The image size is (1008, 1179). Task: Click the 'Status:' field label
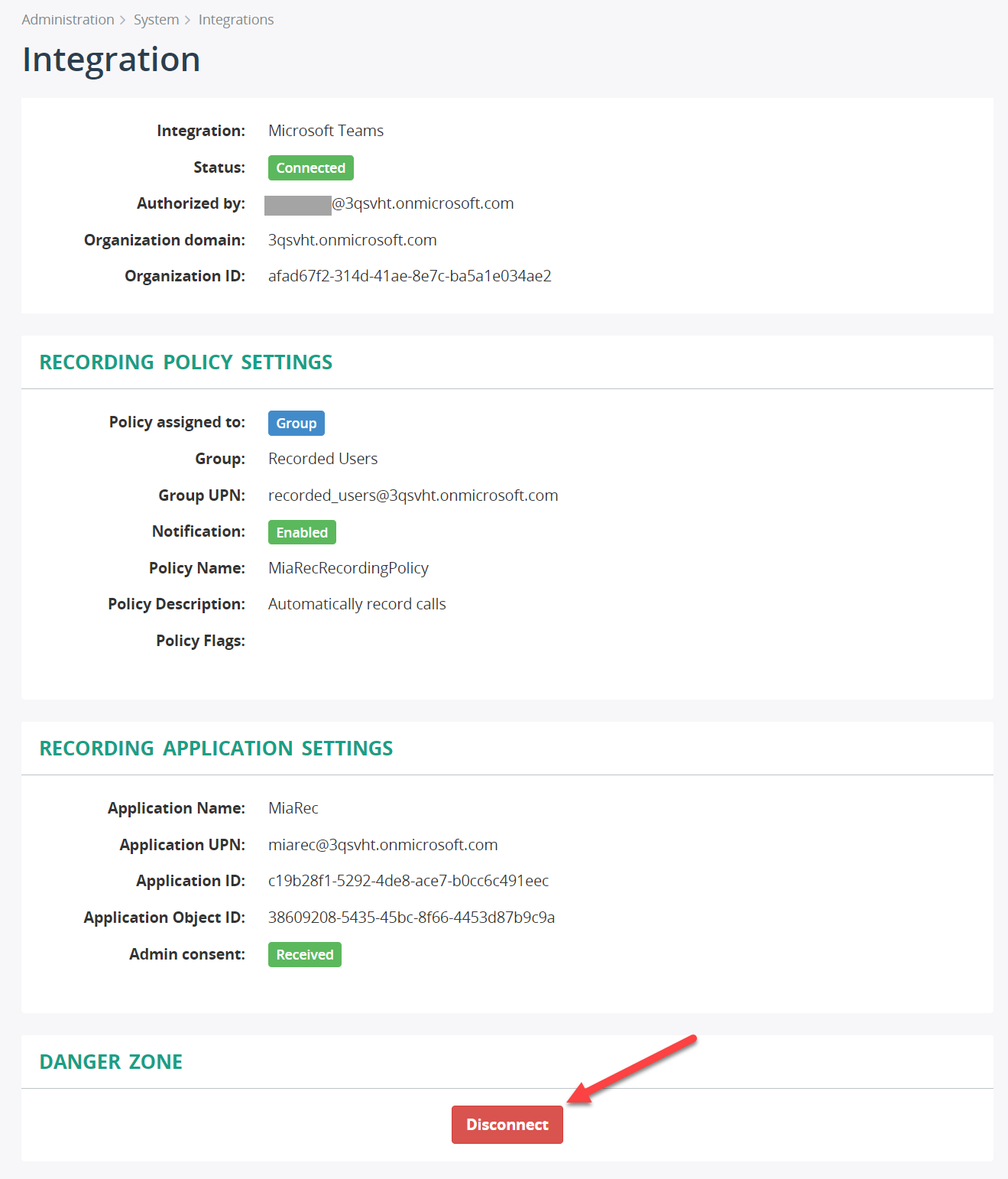tap(219, 167)
